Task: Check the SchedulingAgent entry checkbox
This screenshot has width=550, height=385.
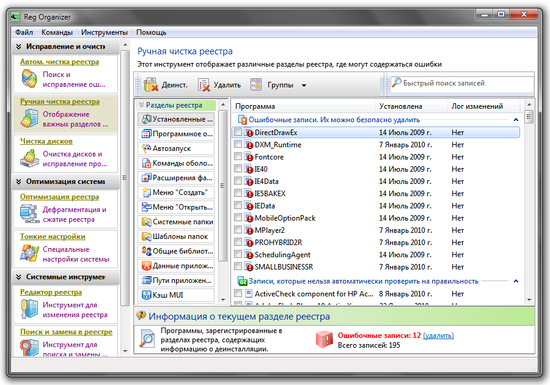Action: point(238,254)
